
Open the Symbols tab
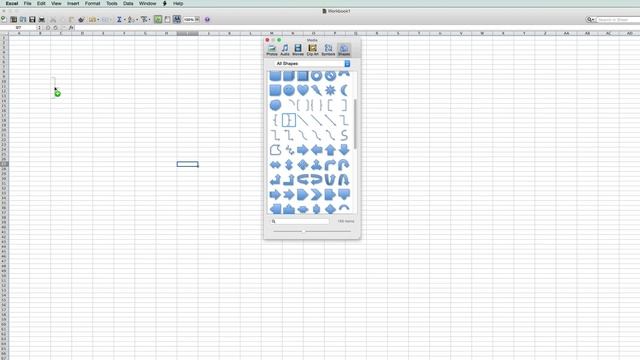328,50
